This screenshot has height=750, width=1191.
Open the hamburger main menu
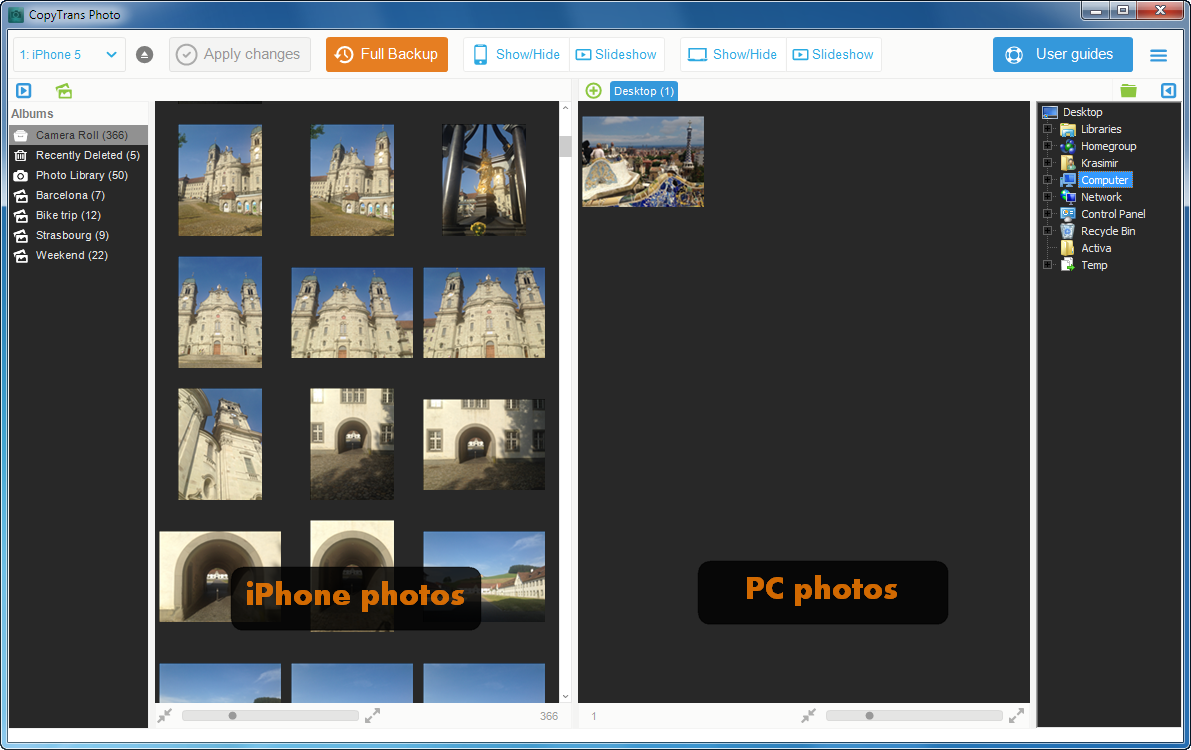pos(1158,55)
